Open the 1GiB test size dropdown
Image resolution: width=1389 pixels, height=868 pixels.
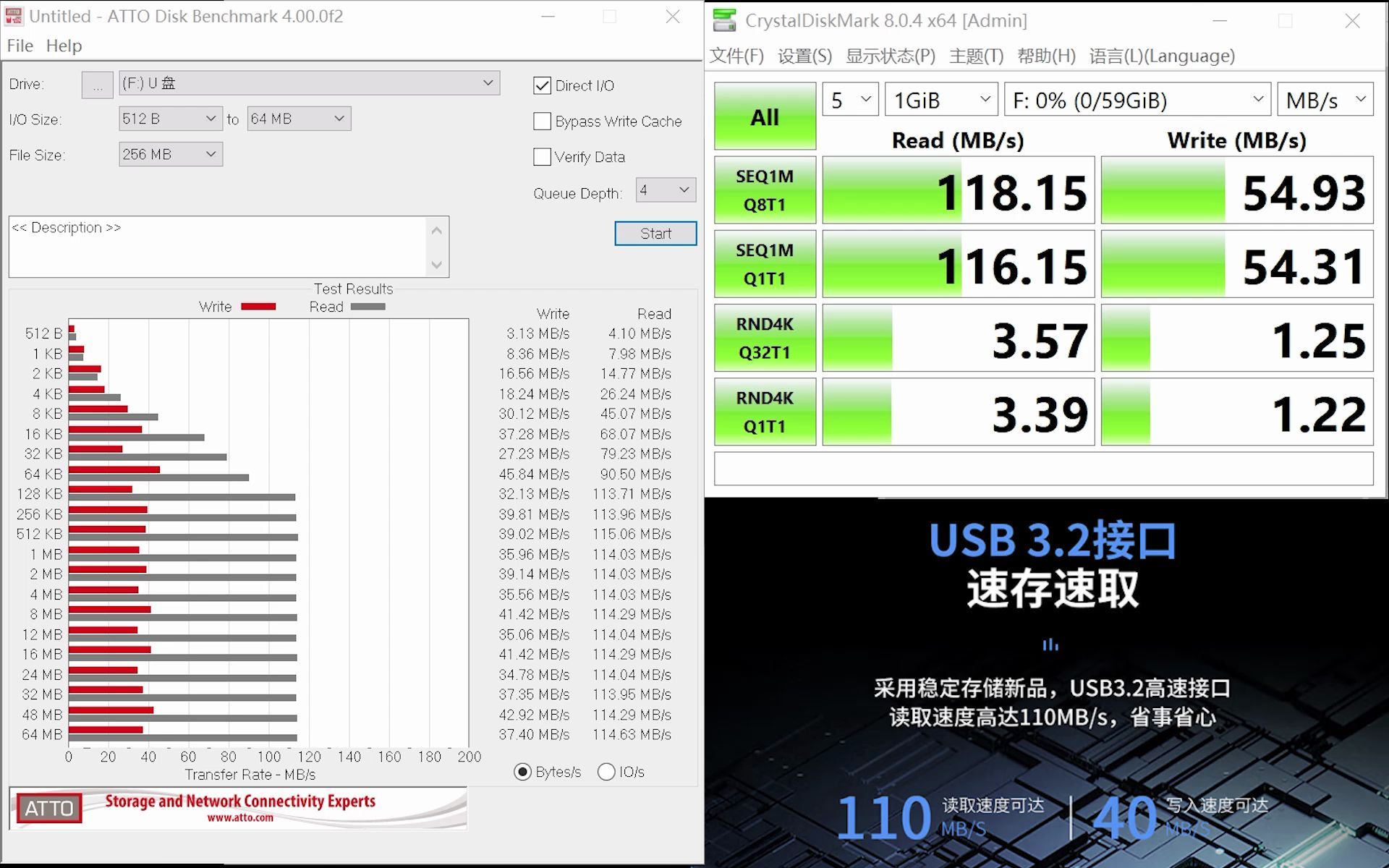point(941,100)
